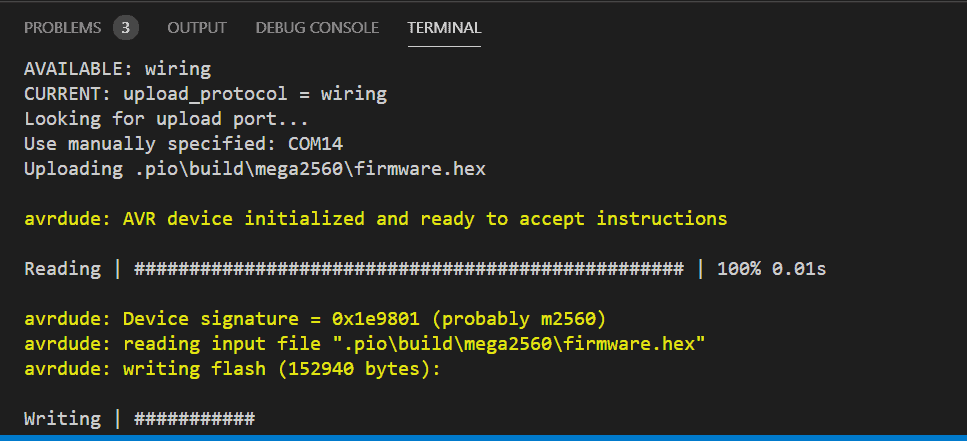Click the "CURRENT: upload_protocol = wiring" line
The image size is (967, 441).
click(x=205, y=94)
